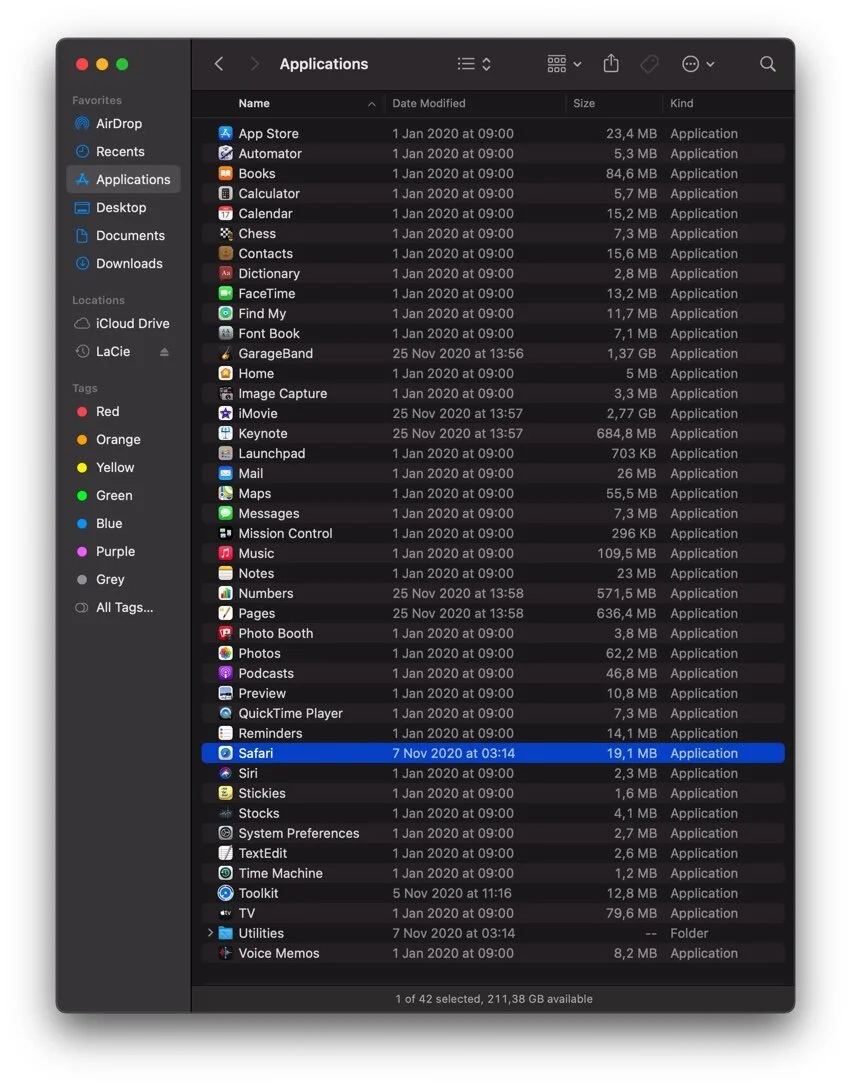Click the Safari app icon
The height and width of the screenshot is (1087, 851).
(x=225, y=753)
